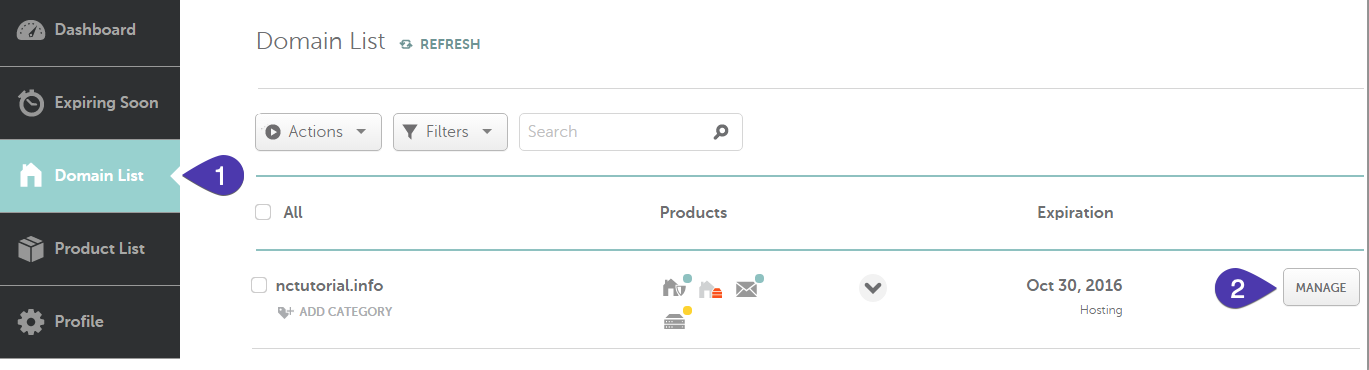The image size is (1369, 370).
Task: Click the magnifier search icon
Action: [x=721, y=131]
